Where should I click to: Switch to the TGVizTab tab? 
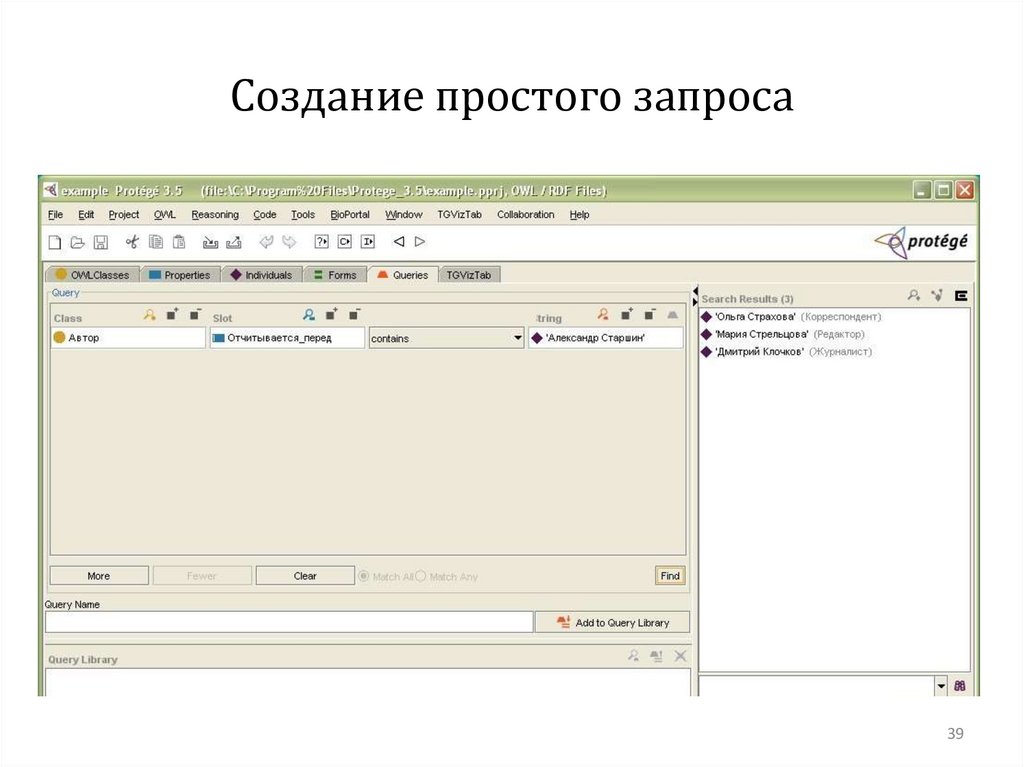(469, 275)
